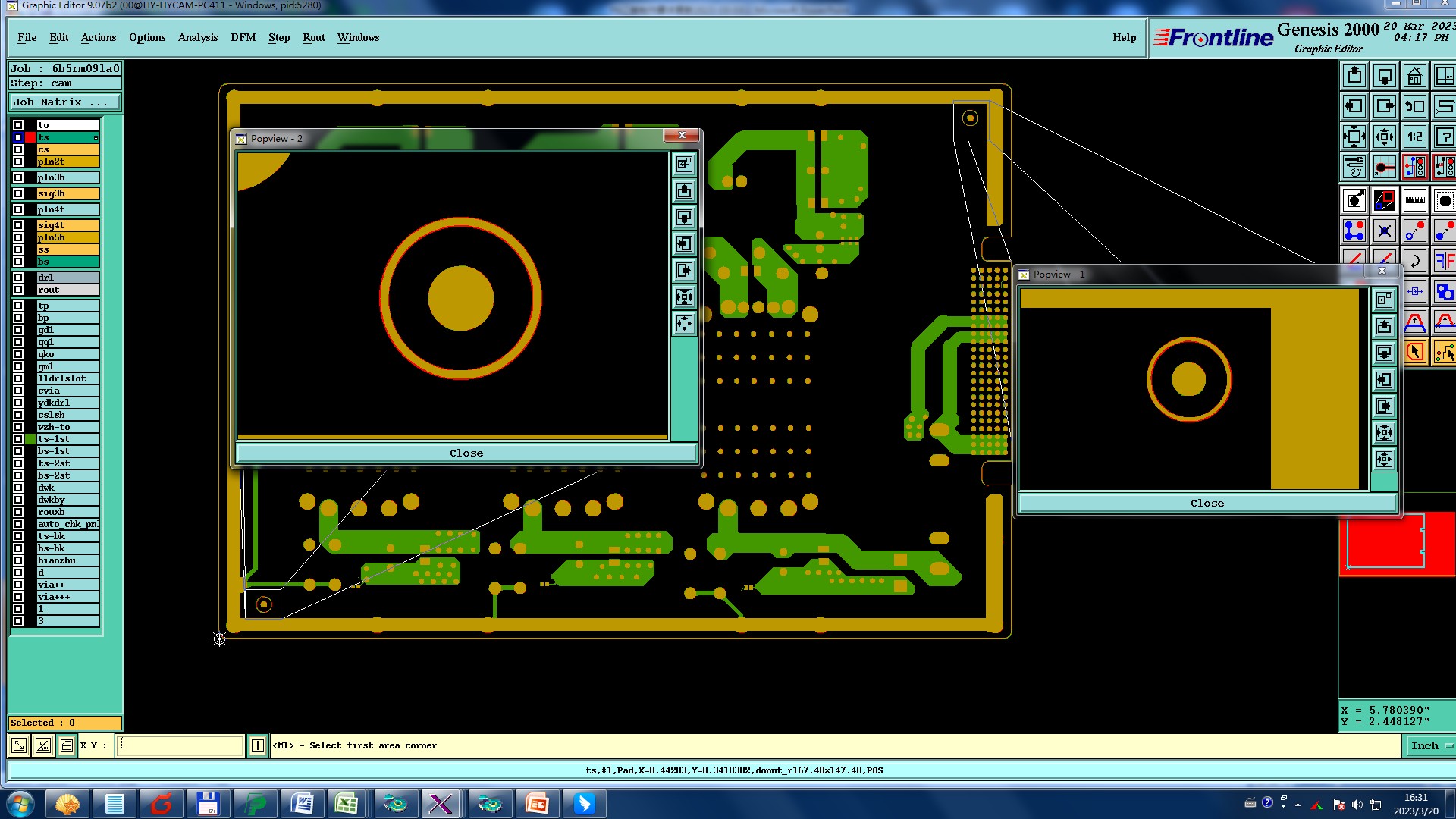1456x819 pixels.
Task: Open the Analysis menu
Action: pyautogui.click(x=197, y=37)
